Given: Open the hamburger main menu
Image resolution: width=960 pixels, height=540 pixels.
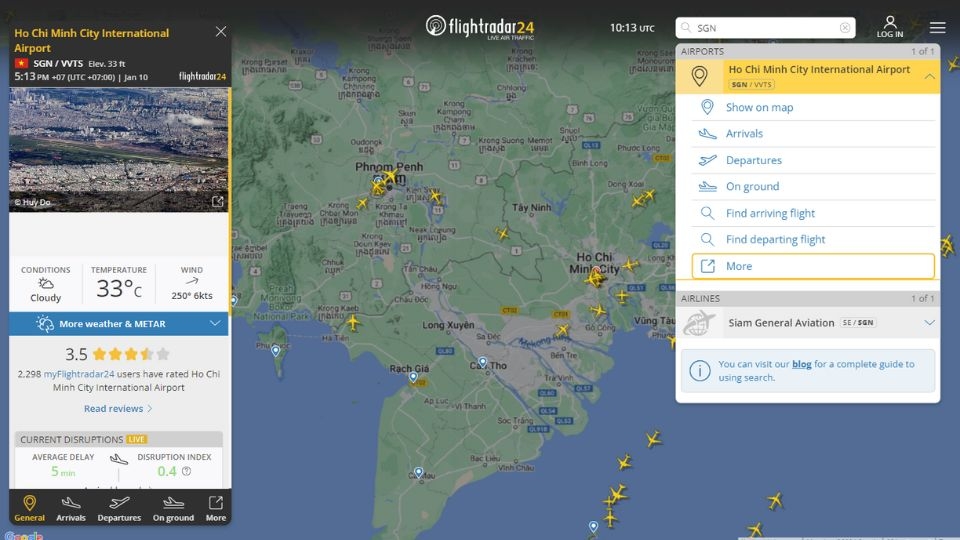Looking at the screenshot, I should [937, 28].
